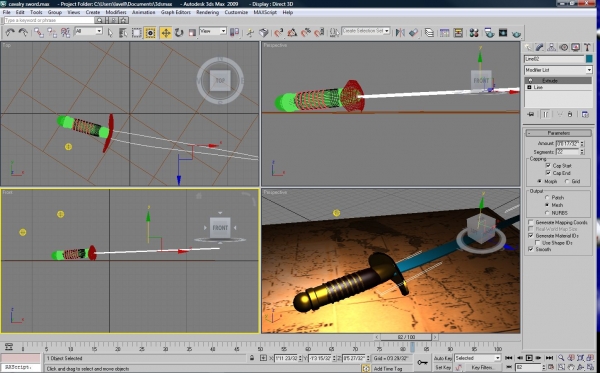
Task: Activate the Select and Scale tool
Action: coord(192,33)
